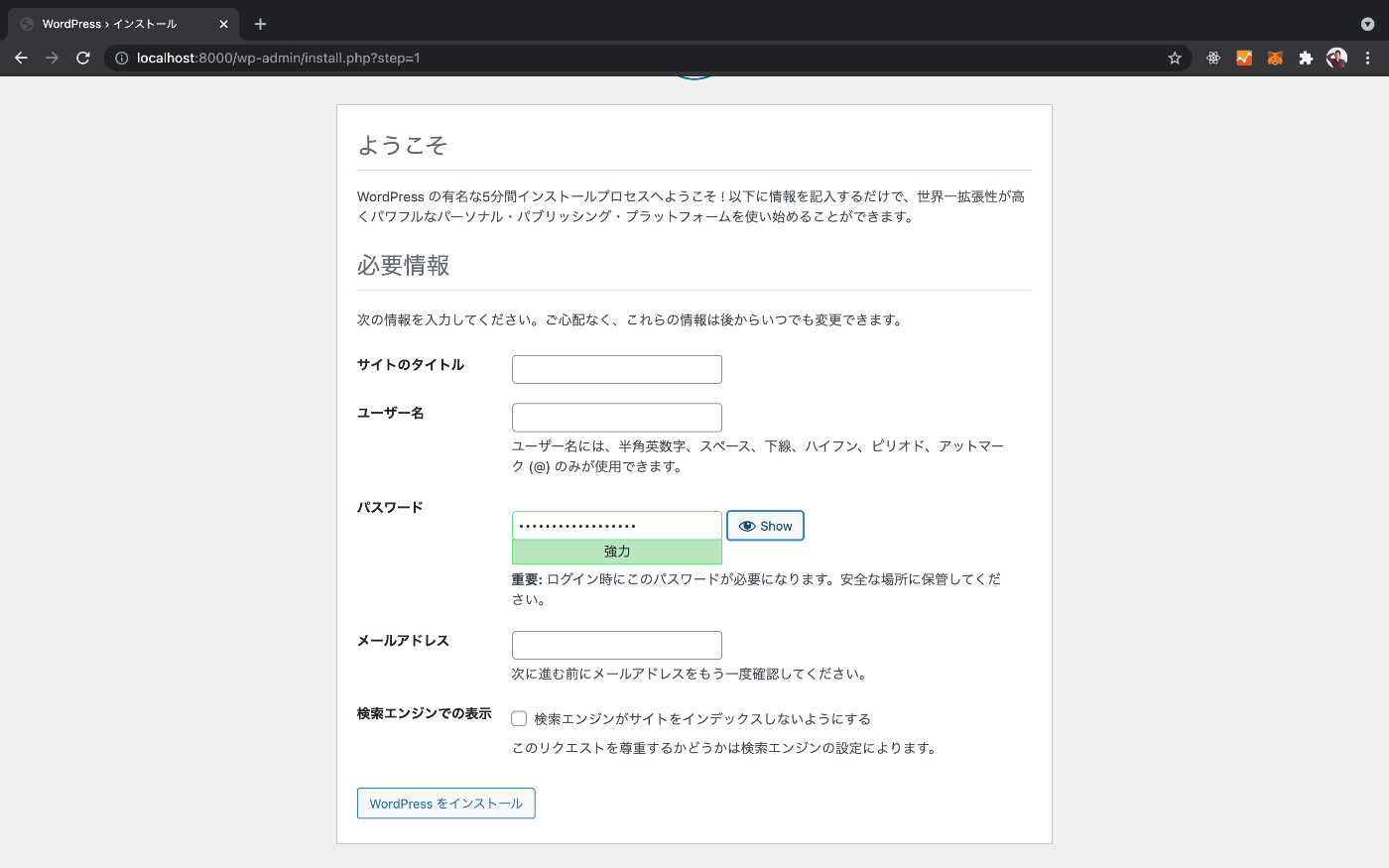The width and height of the screenshot is (1389, 868).
Task: Open the tab search dropdown arrow
Action: pyautogui.click(x=1367, y=23)
